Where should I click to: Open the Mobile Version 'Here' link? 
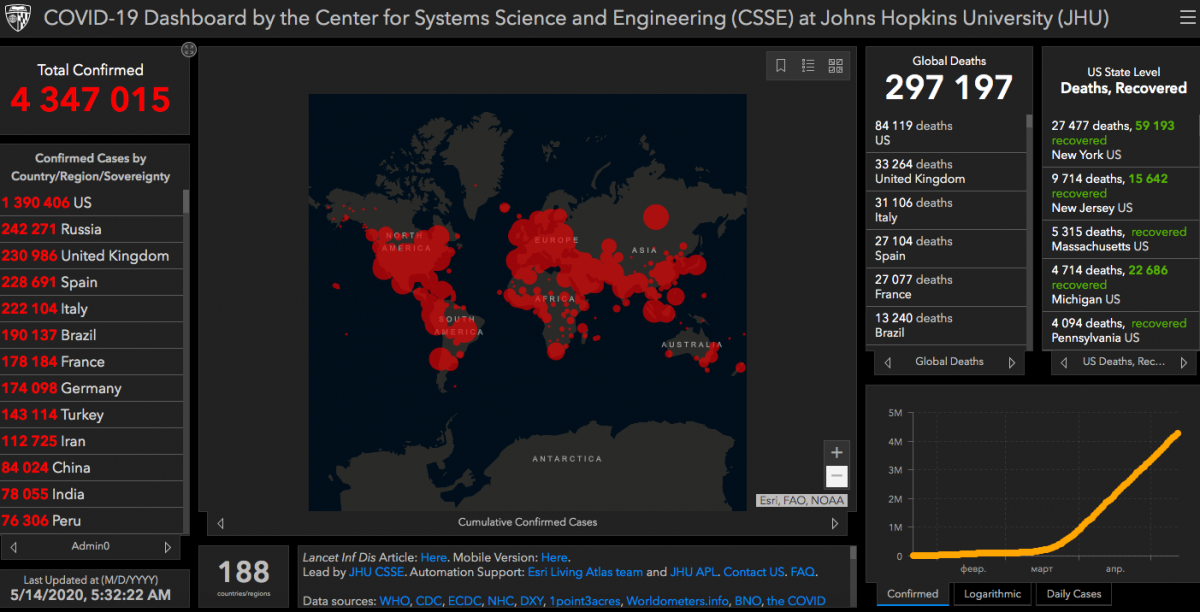coord(554,557)
